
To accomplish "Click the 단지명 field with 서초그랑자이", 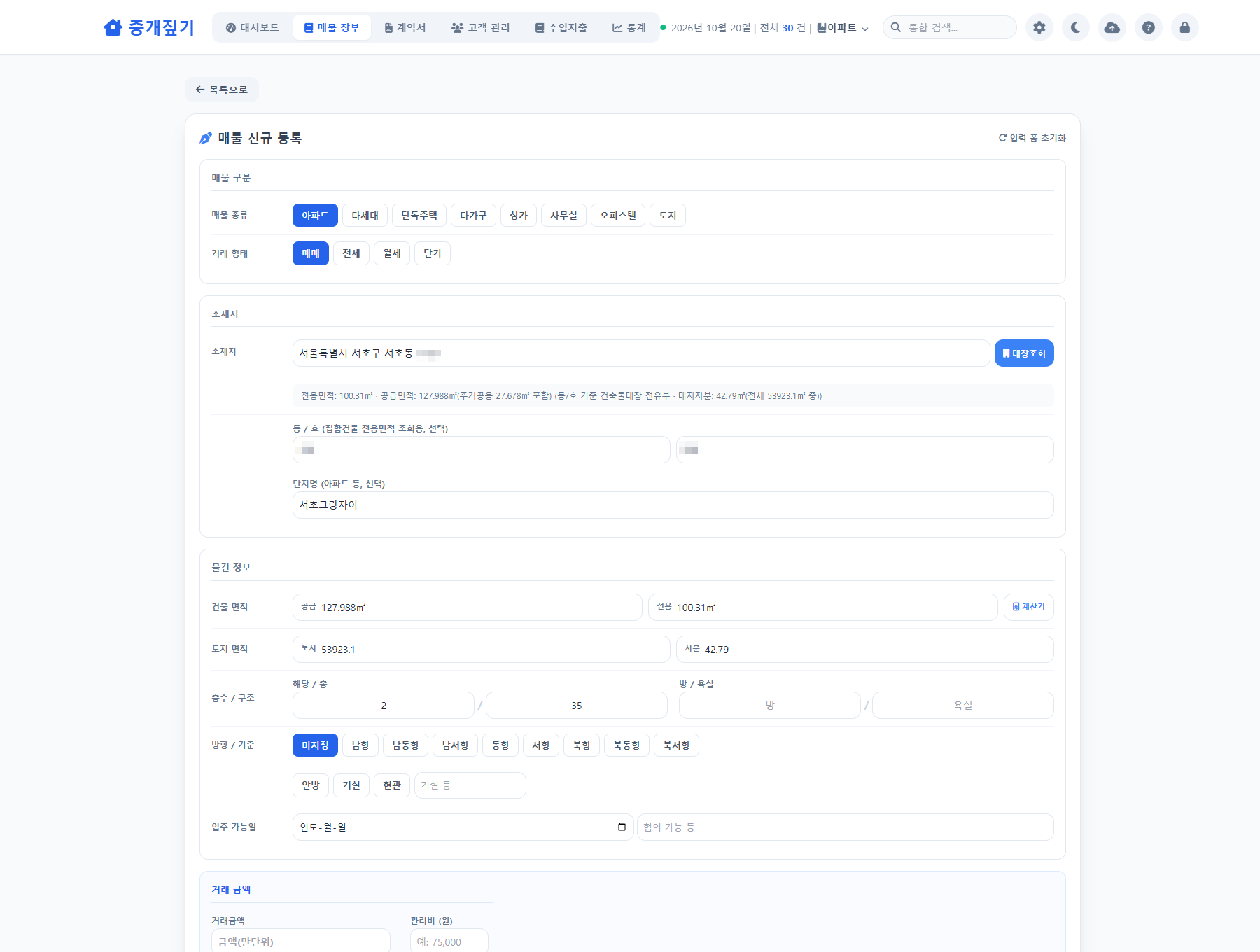I will pyautogui.click(x=673, y=505).
